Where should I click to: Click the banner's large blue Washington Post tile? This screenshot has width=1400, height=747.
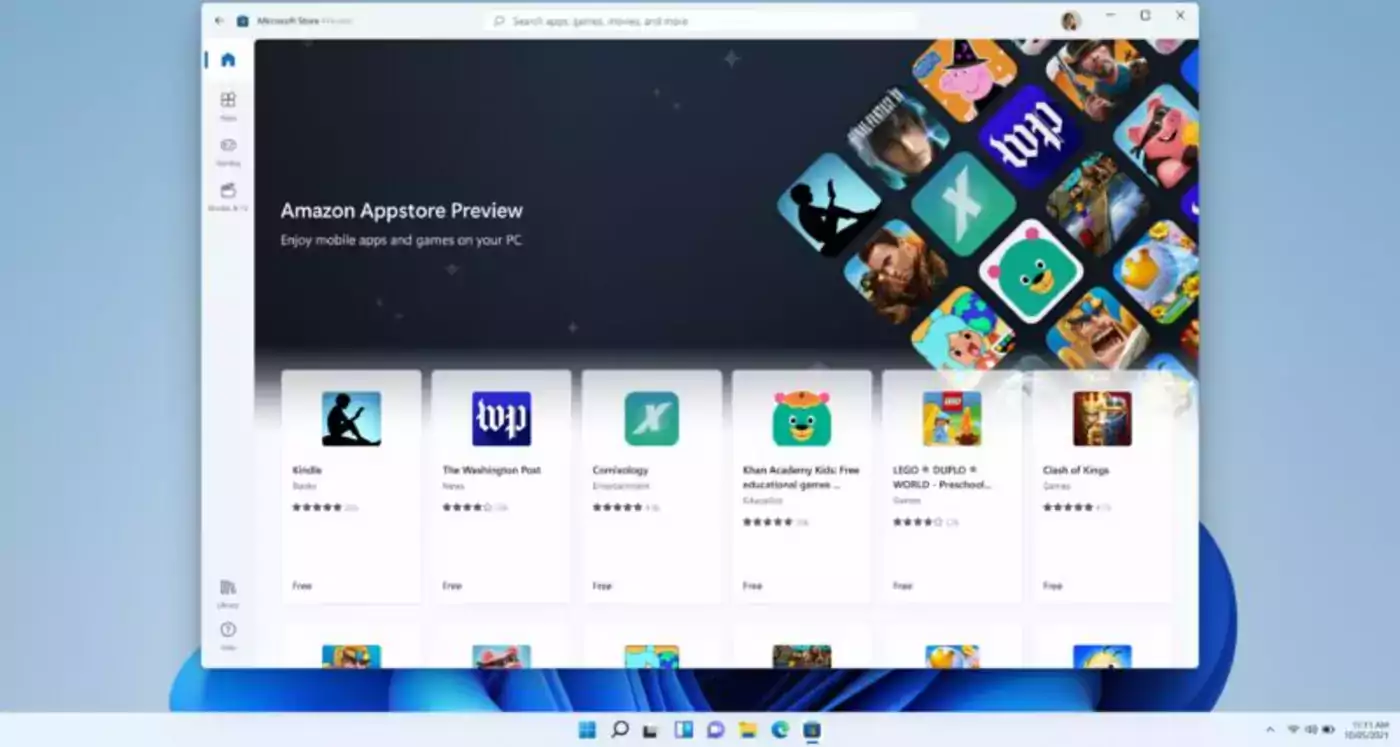tap(1030, 135)
